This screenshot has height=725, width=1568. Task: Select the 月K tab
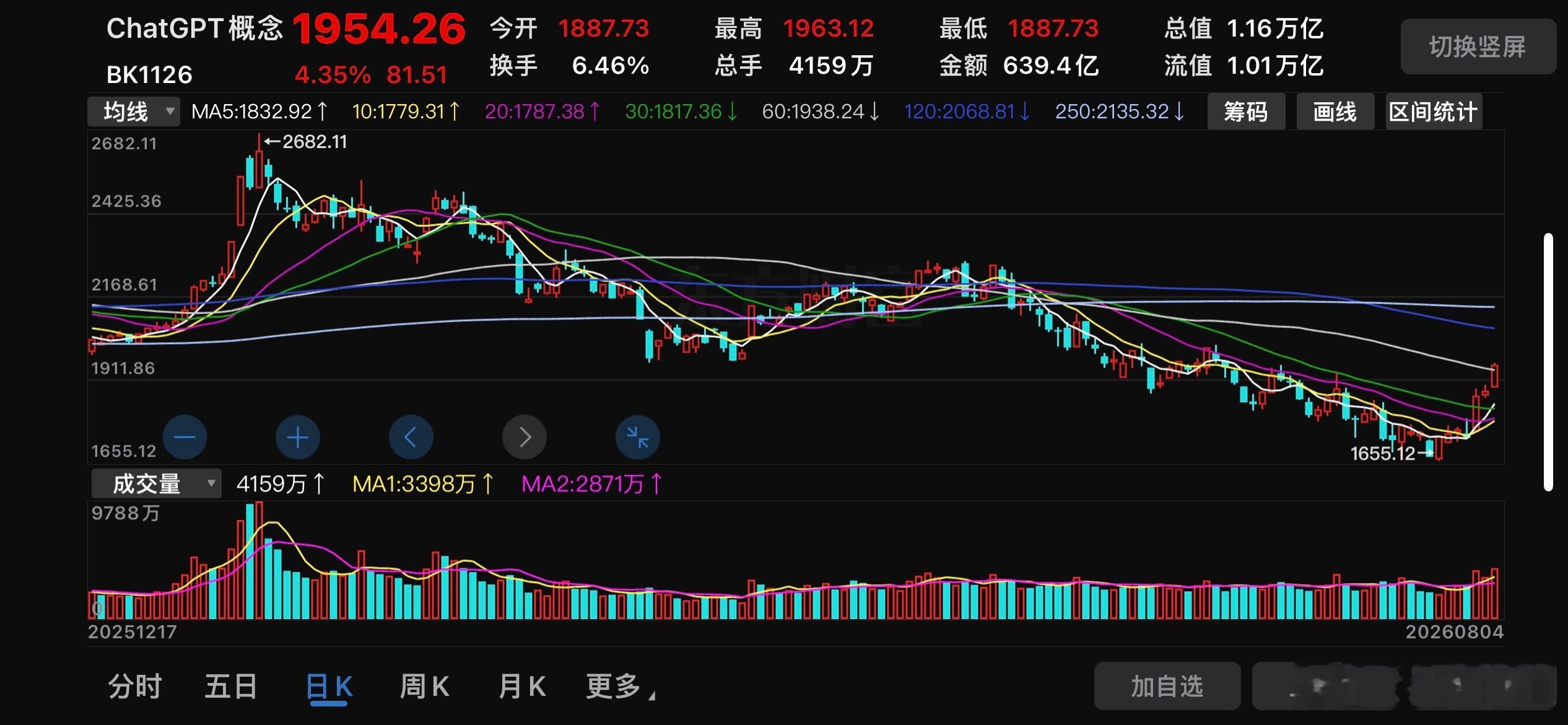click(522, 687)
